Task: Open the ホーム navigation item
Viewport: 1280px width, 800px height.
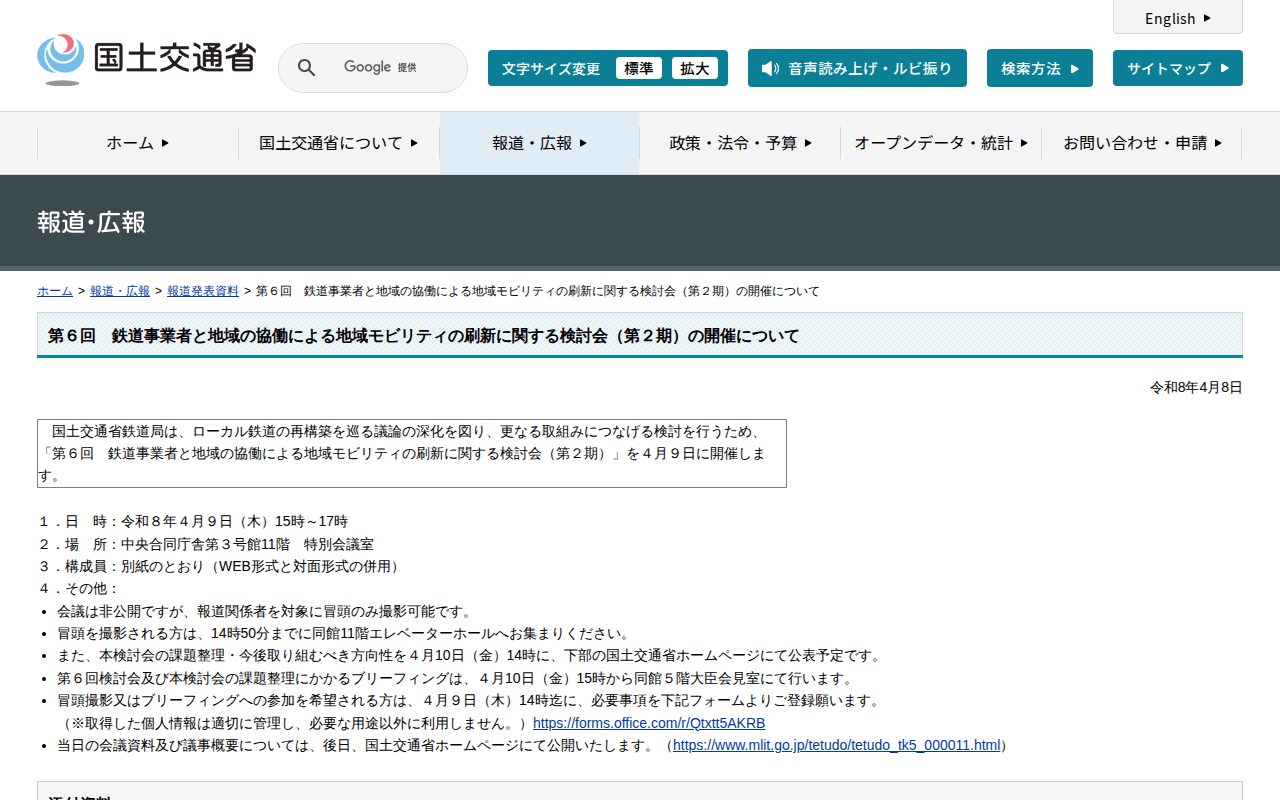Action: click(x=138, y=143)
